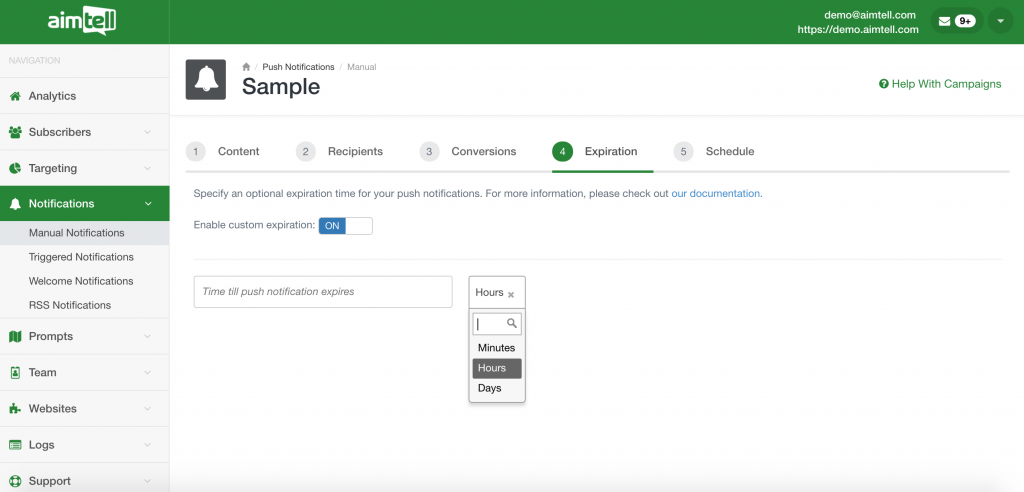Go to step 3 Conversions tab

coord(468,152)
